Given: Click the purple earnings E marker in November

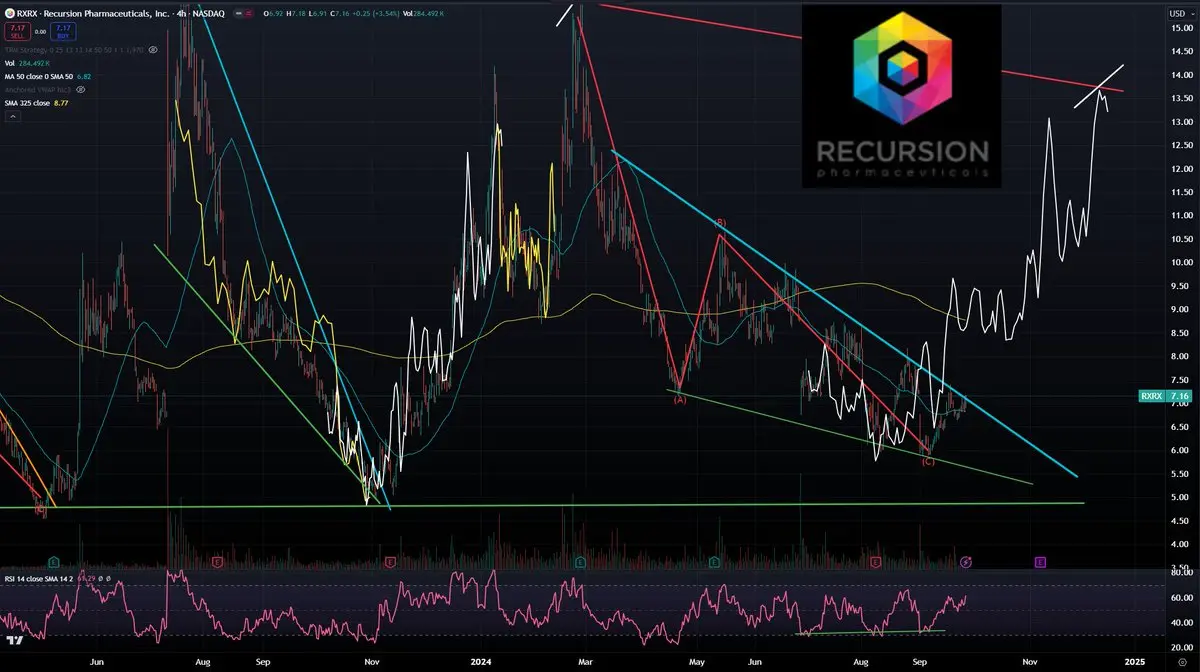Looking at the screenshot, I should click(x=1041, y=563).
